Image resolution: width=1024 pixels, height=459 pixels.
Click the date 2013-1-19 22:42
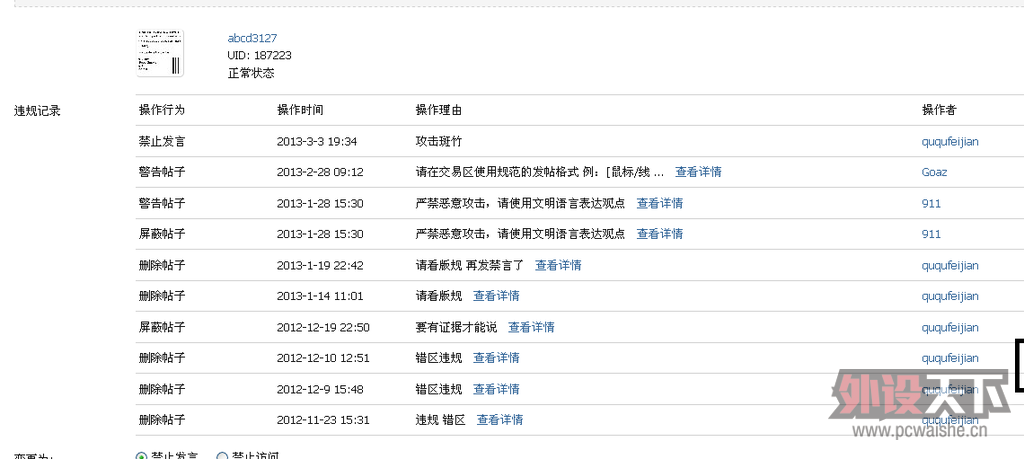[x=320, y=266]
